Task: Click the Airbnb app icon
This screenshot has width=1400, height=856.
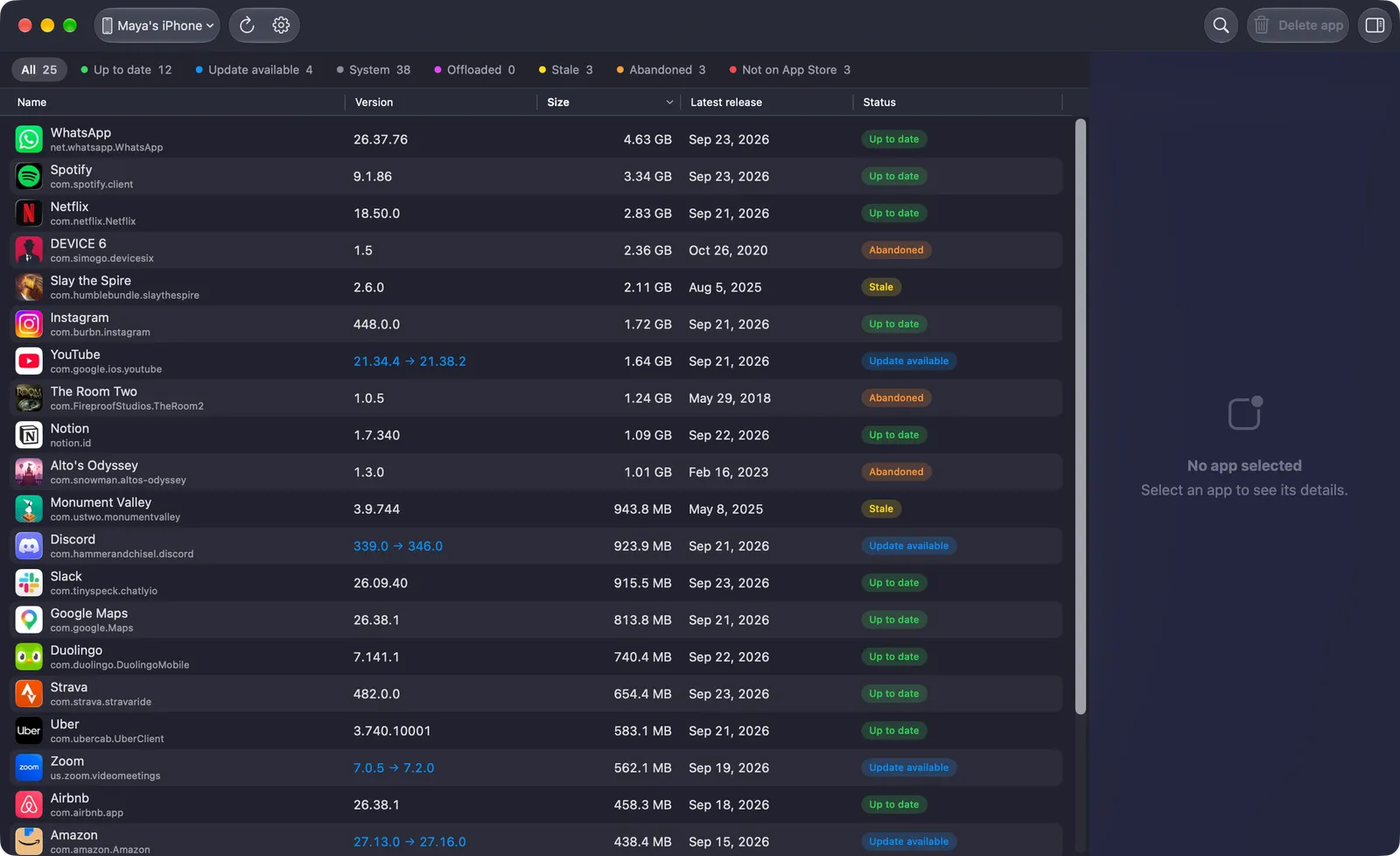Action: [x=29, y=804]
